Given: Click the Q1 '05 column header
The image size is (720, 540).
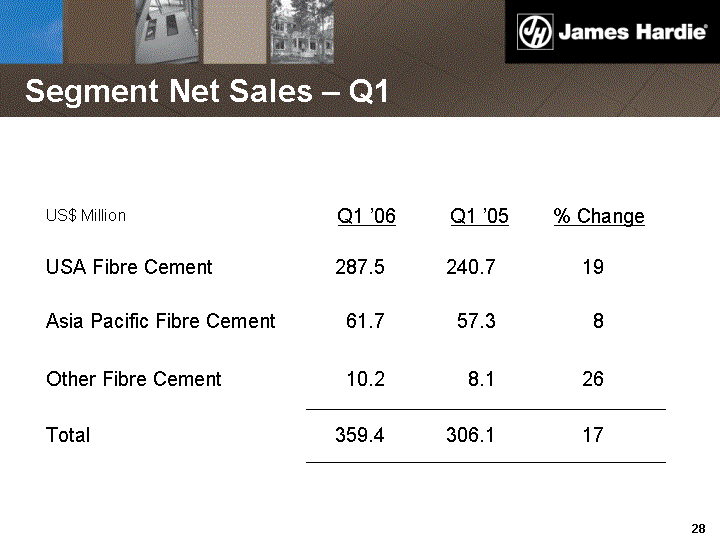Looking at the screenshot, I should tap(479, 217).
